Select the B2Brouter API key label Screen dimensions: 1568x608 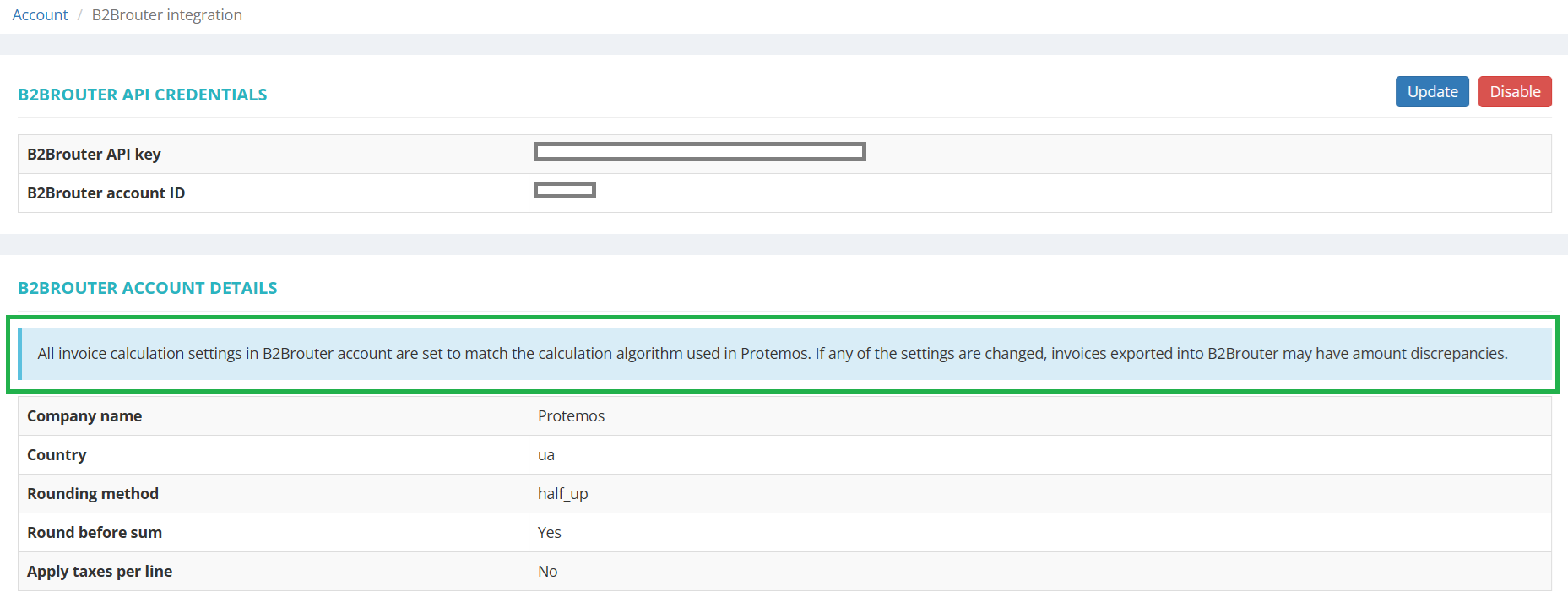coord(94,155)
